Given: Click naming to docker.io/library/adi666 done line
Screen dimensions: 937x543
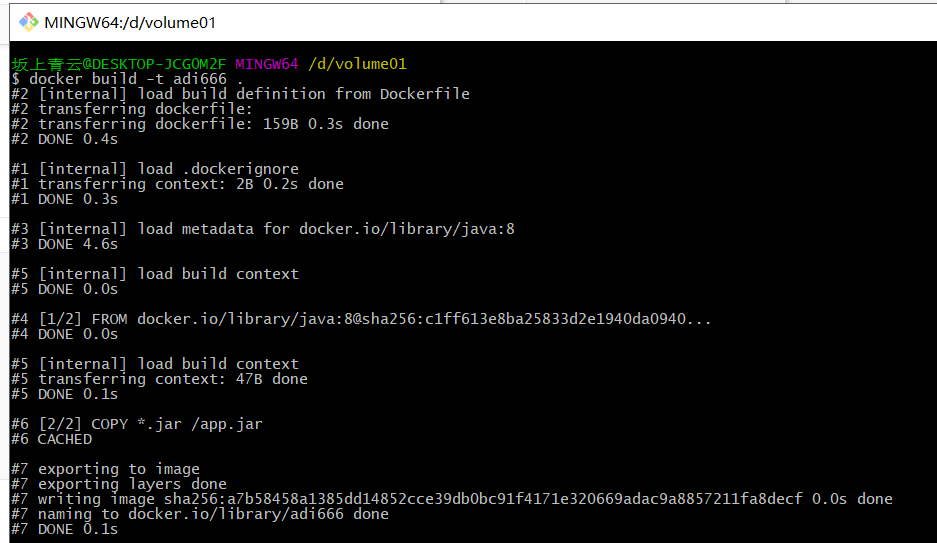Looking at the screenshot, I should tap(200, 514).
